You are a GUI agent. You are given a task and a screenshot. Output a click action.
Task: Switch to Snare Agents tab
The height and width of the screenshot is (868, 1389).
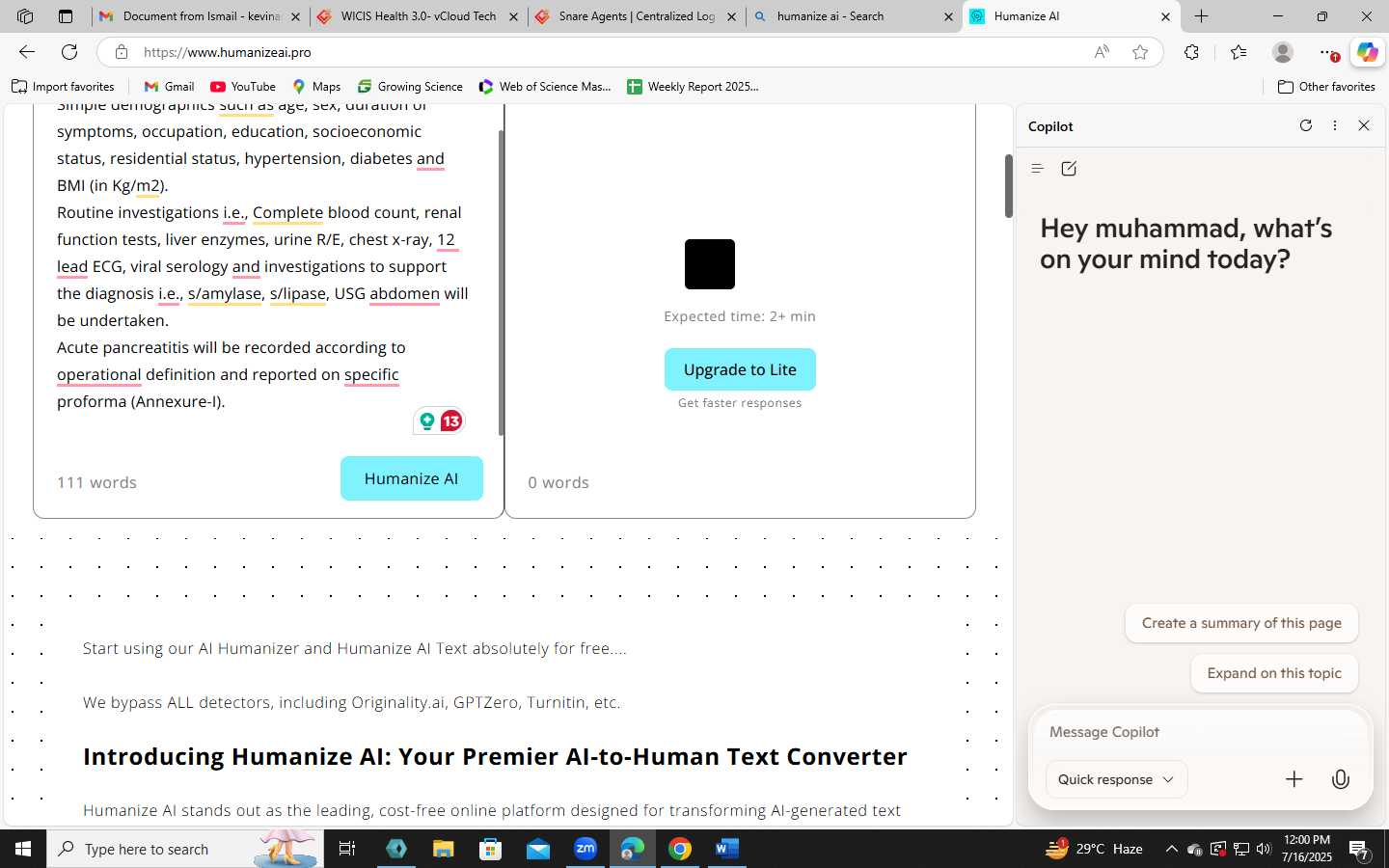point(637,16)
